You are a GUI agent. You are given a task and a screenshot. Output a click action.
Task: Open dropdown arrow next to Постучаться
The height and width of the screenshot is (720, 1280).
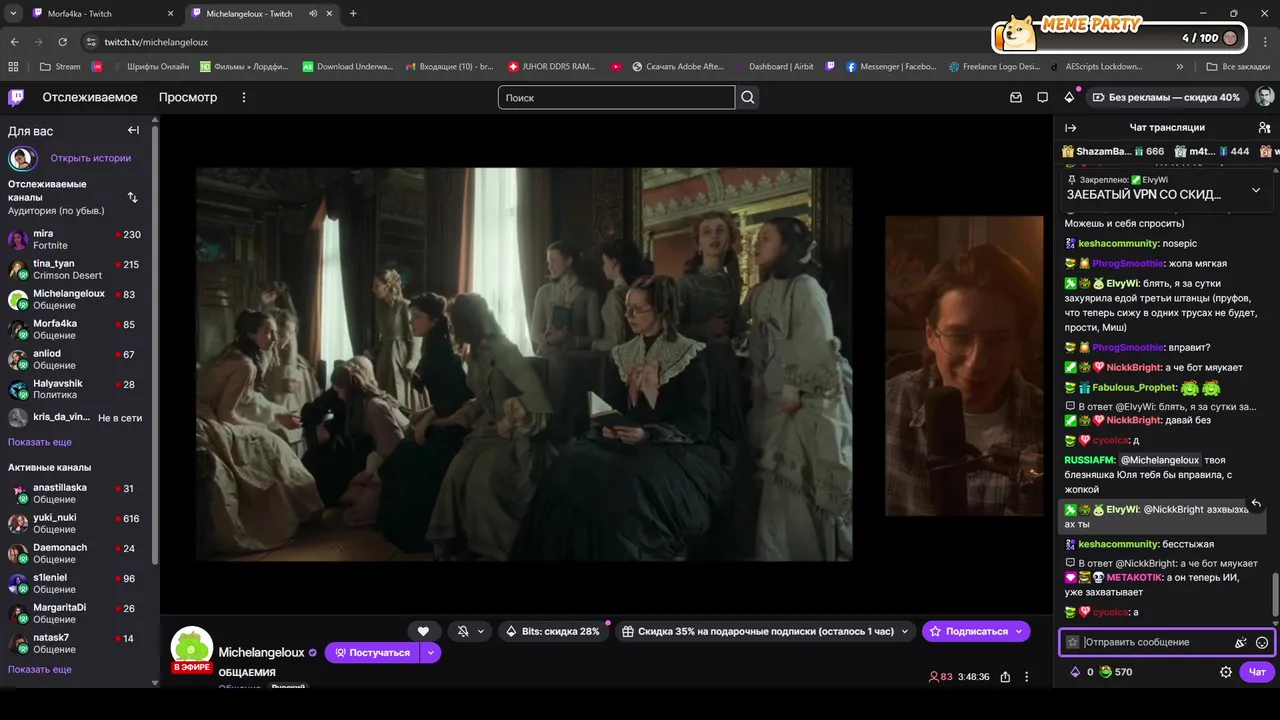click(431, 652)
